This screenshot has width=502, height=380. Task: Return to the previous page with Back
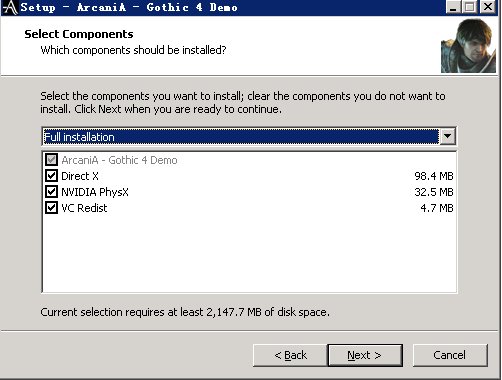pyautogui.click(x=290, y=355)
